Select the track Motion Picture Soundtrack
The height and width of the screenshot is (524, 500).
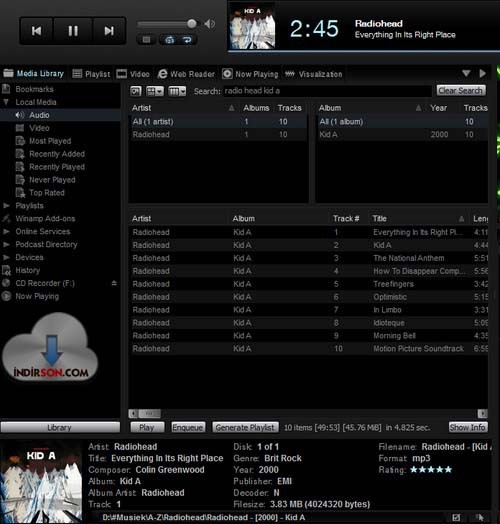(x=418, y=349)
